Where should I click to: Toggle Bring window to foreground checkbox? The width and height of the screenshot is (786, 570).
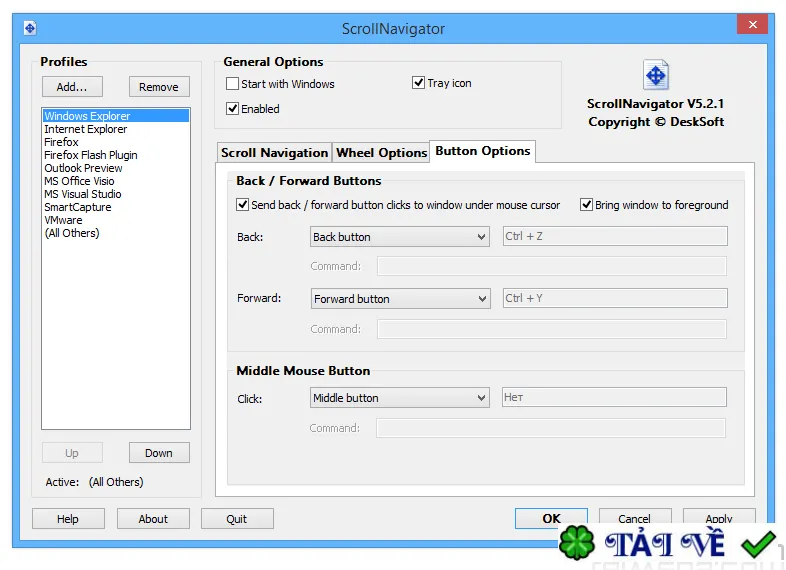click(586, 205)
